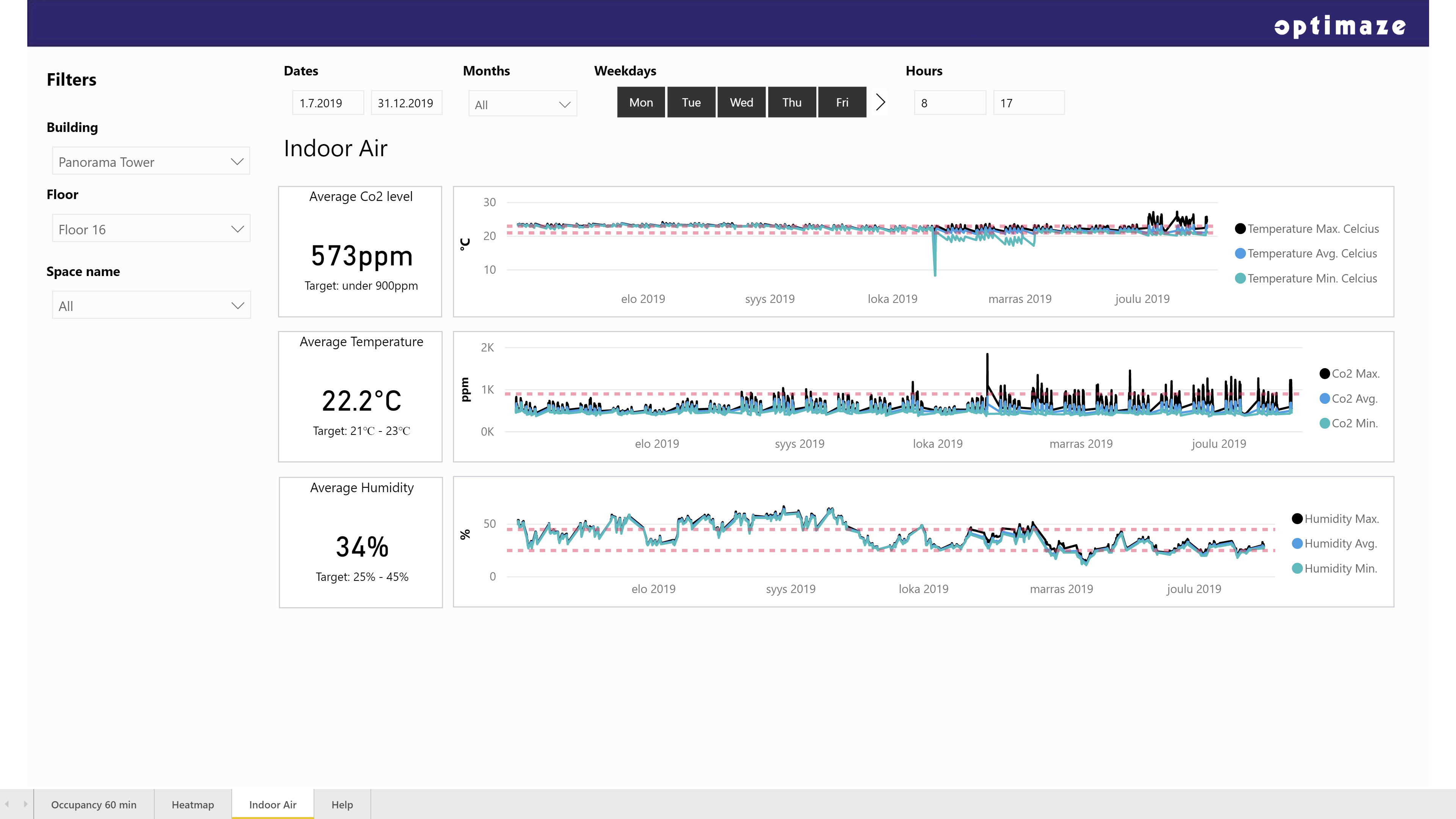Click the weekdays next arrow chevron

click(x=880, y=102)
